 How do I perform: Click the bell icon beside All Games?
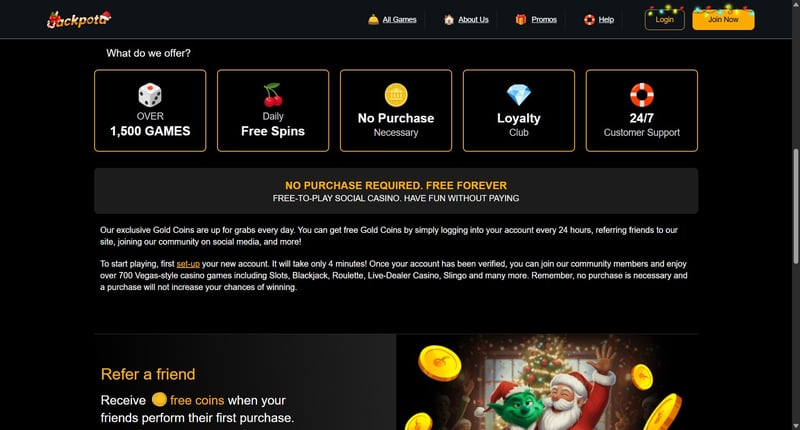coord(373,19)
